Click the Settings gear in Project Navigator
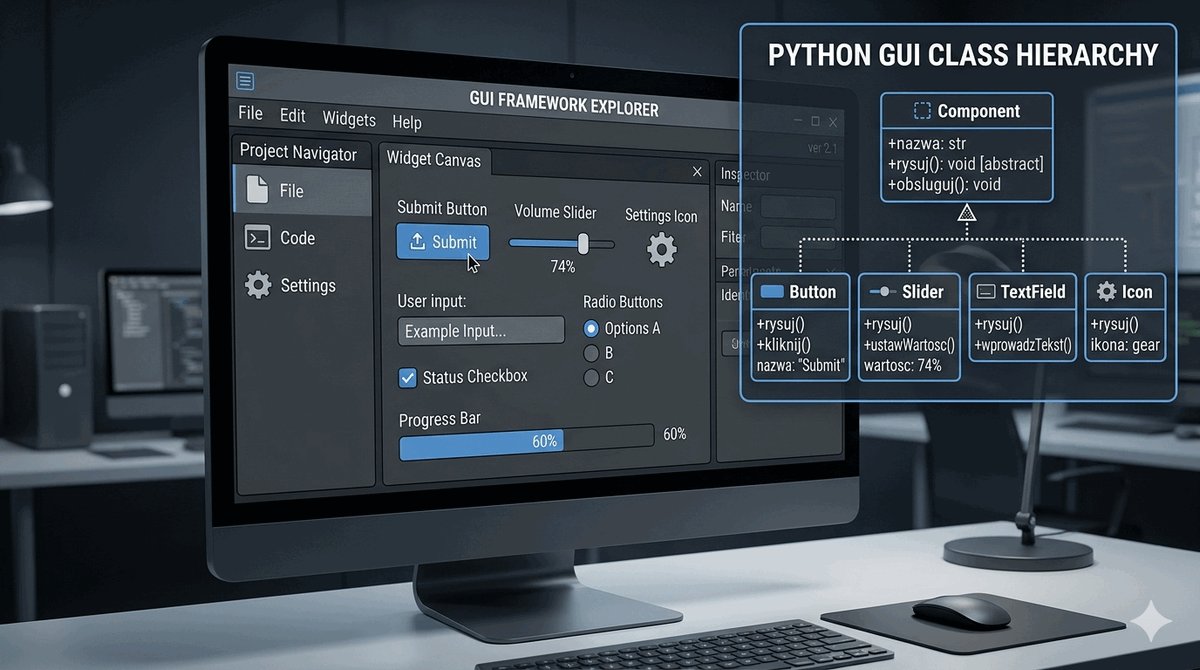The image size is (1200, 670). pyautogui.click(x=258, y=285)
